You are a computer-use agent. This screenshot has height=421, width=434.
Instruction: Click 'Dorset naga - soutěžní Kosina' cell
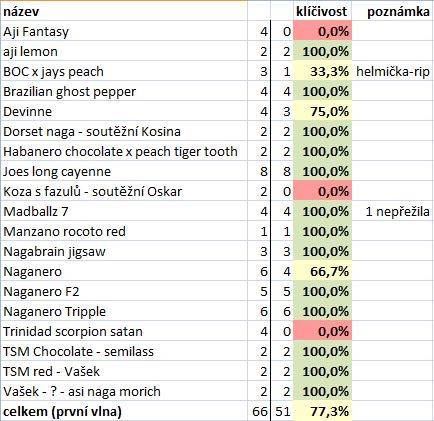pos(124,131)
